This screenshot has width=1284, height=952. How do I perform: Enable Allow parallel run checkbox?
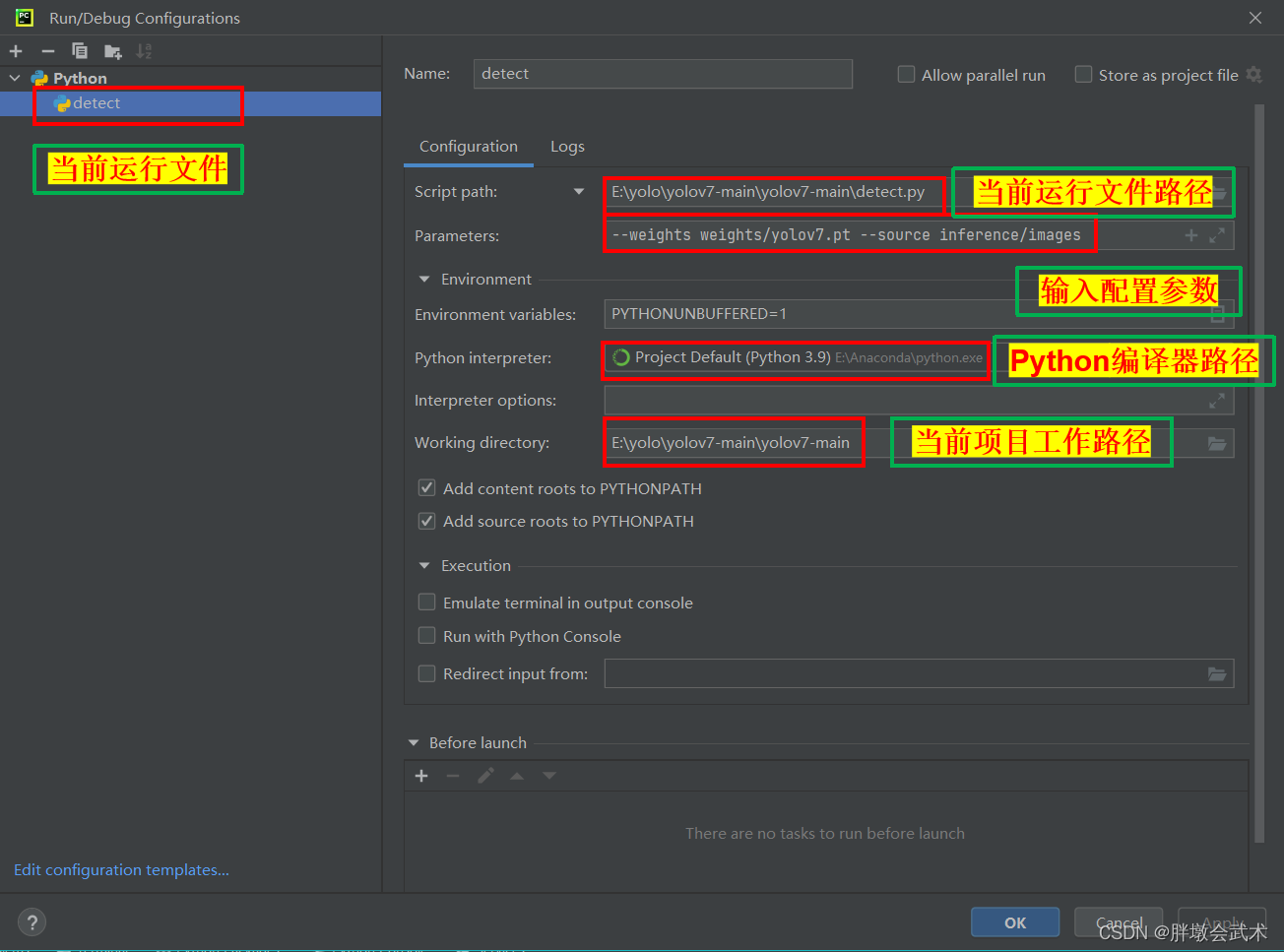coord(906,75)
